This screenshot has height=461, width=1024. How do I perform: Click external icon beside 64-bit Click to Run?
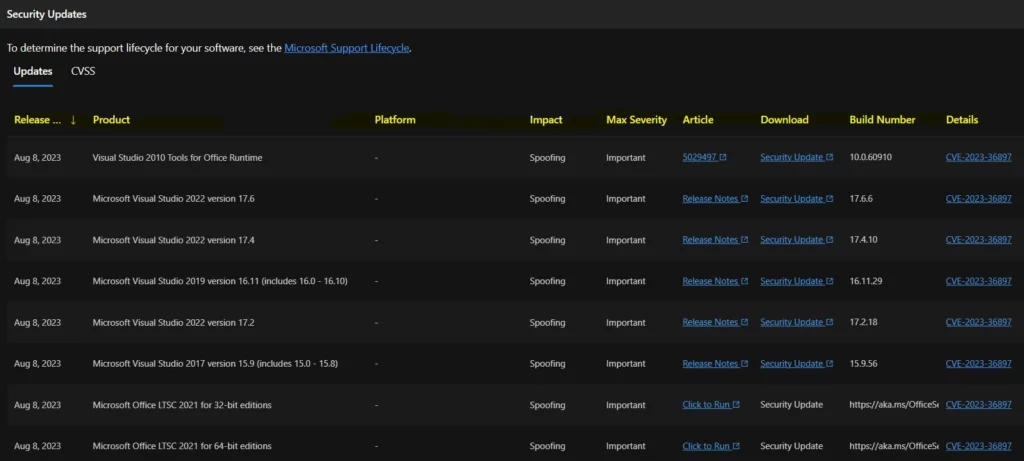(736, 446)
